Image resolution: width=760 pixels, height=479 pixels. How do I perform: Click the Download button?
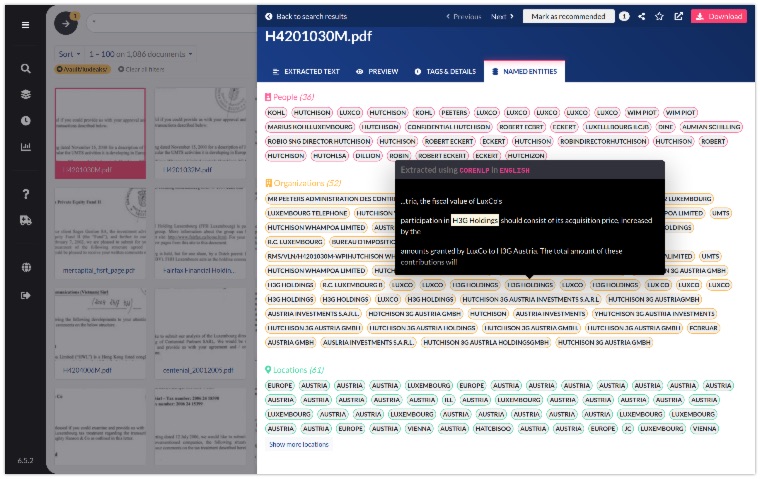click(x=719, y=16)
